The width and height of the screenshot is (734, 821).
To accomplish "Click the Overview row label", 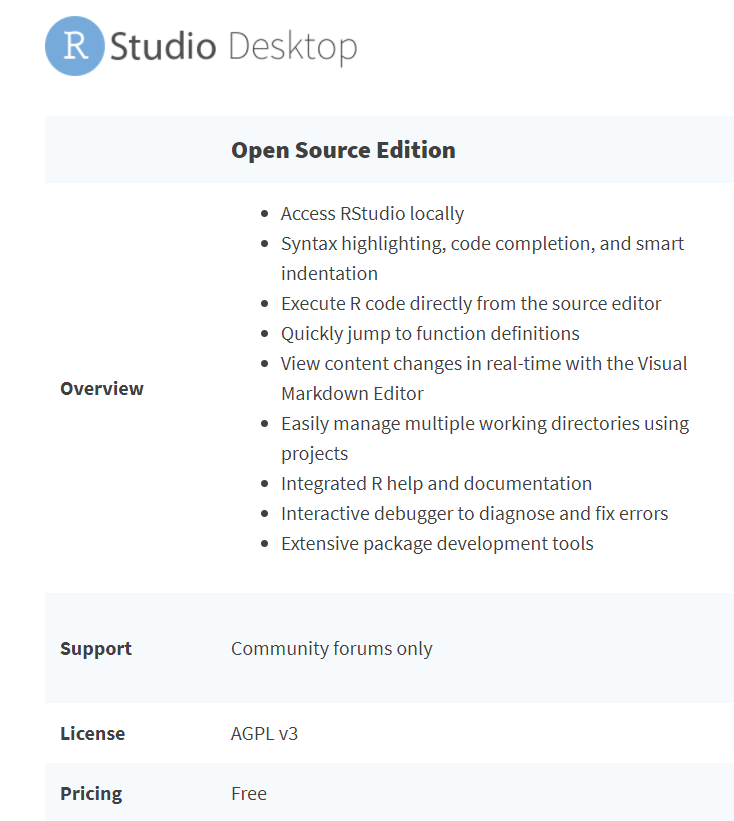I will coord(102,388).
